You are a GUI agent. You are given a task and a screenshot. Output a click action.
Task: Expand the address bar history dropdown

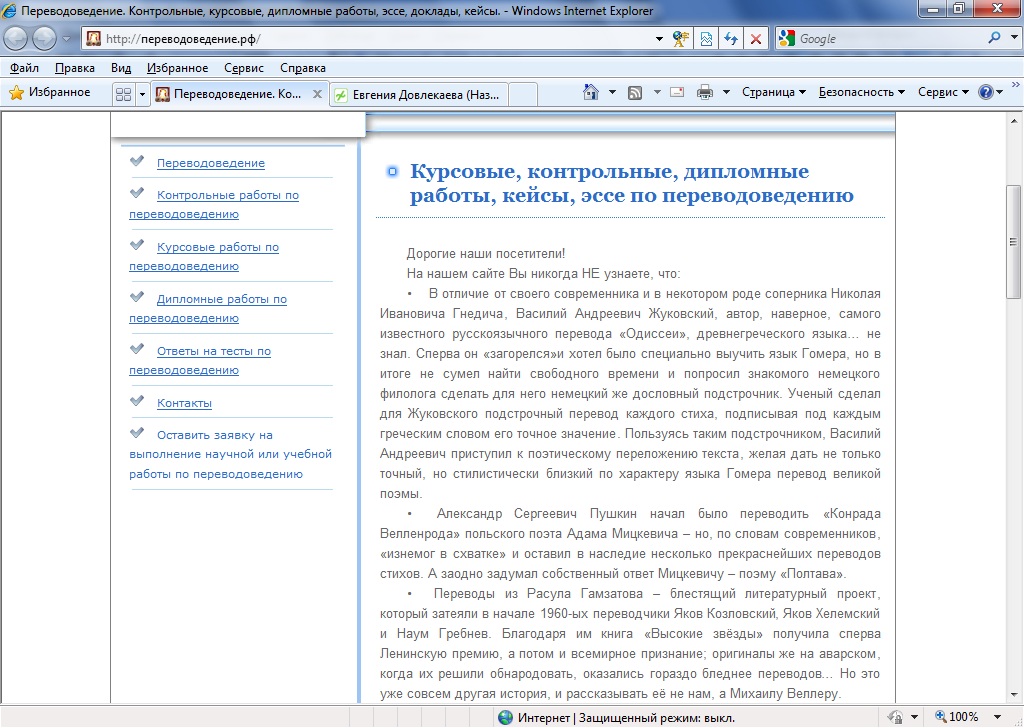click(659, 39)
